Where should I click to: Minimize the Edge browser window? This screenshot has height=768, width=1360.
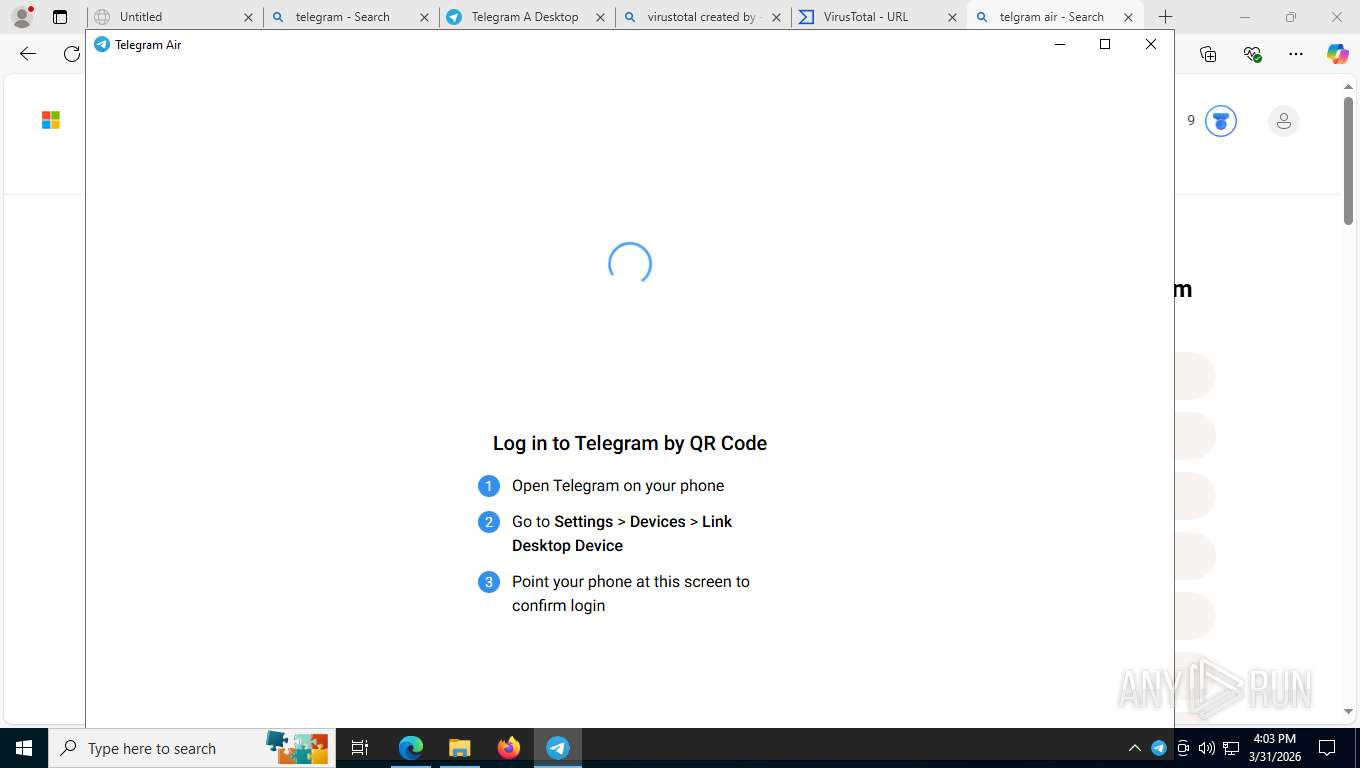click(1244, 17)
